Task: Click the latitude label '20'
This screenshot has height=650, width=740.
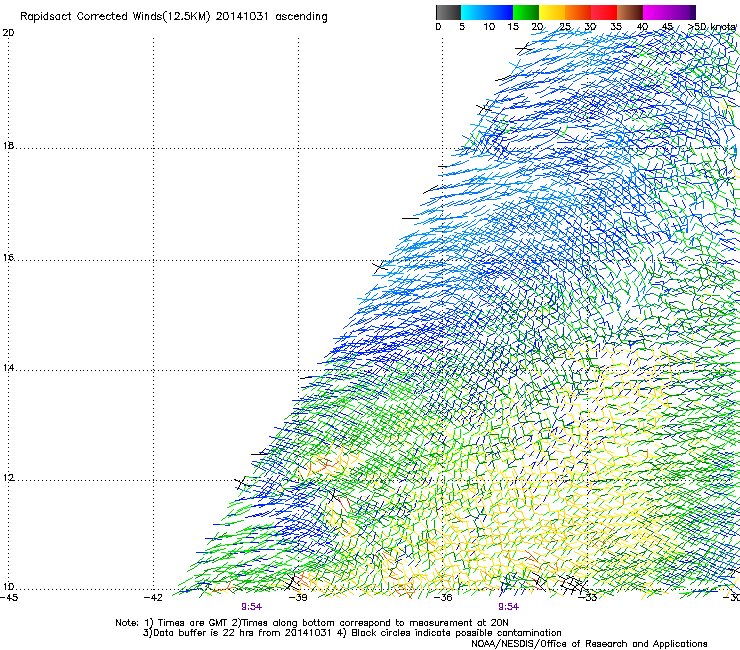Action: (x=8, y=33)
